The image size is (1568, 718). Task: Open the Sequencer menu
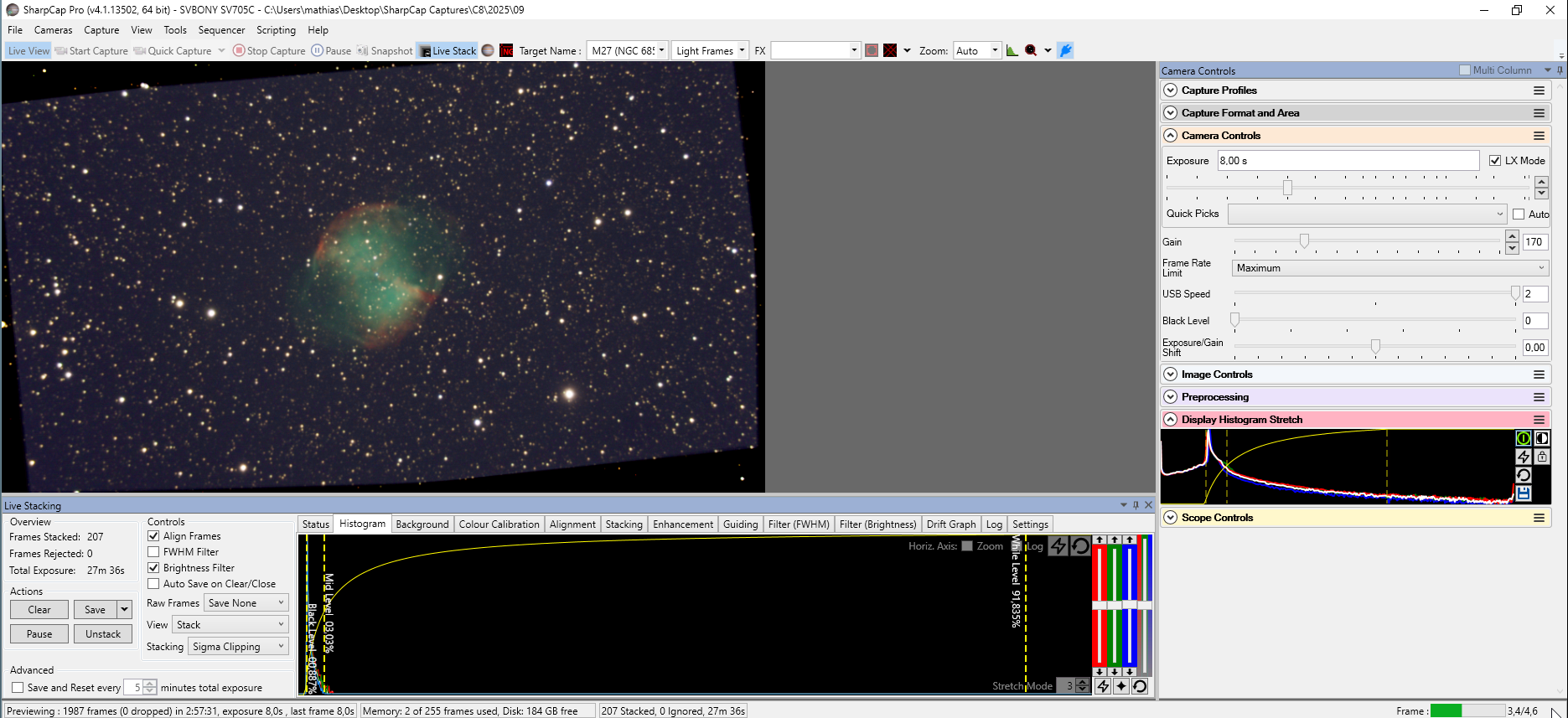pyautogui.click(x=221, y=30)
